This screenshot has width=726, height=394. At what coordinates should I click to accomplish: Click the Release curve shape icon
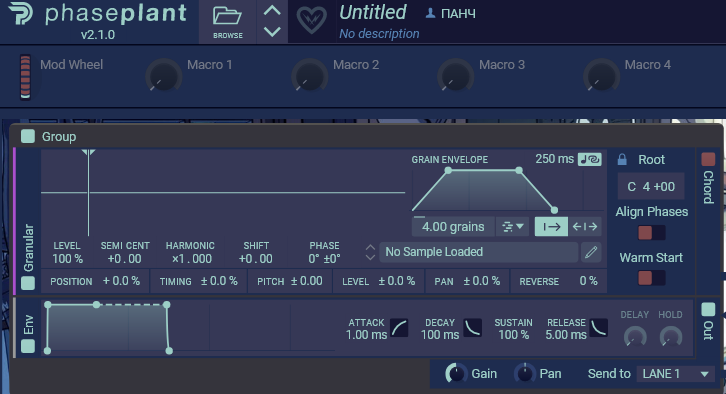599,328
